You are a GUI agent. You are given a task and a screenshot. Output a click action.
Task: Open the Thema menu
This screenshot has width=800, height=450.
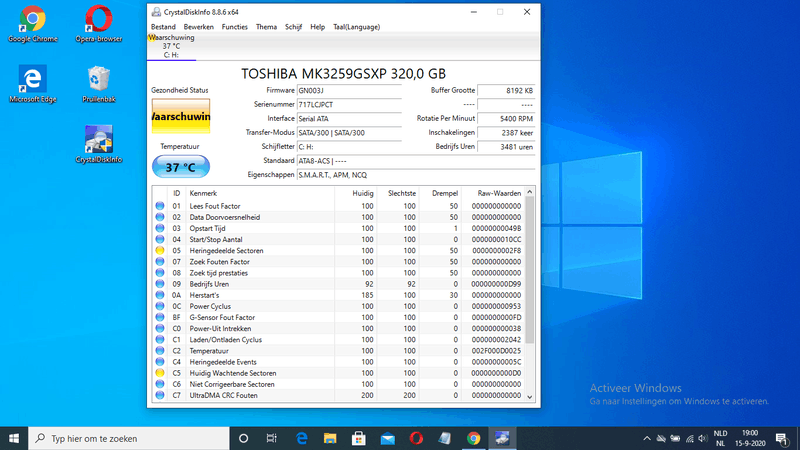266,27
